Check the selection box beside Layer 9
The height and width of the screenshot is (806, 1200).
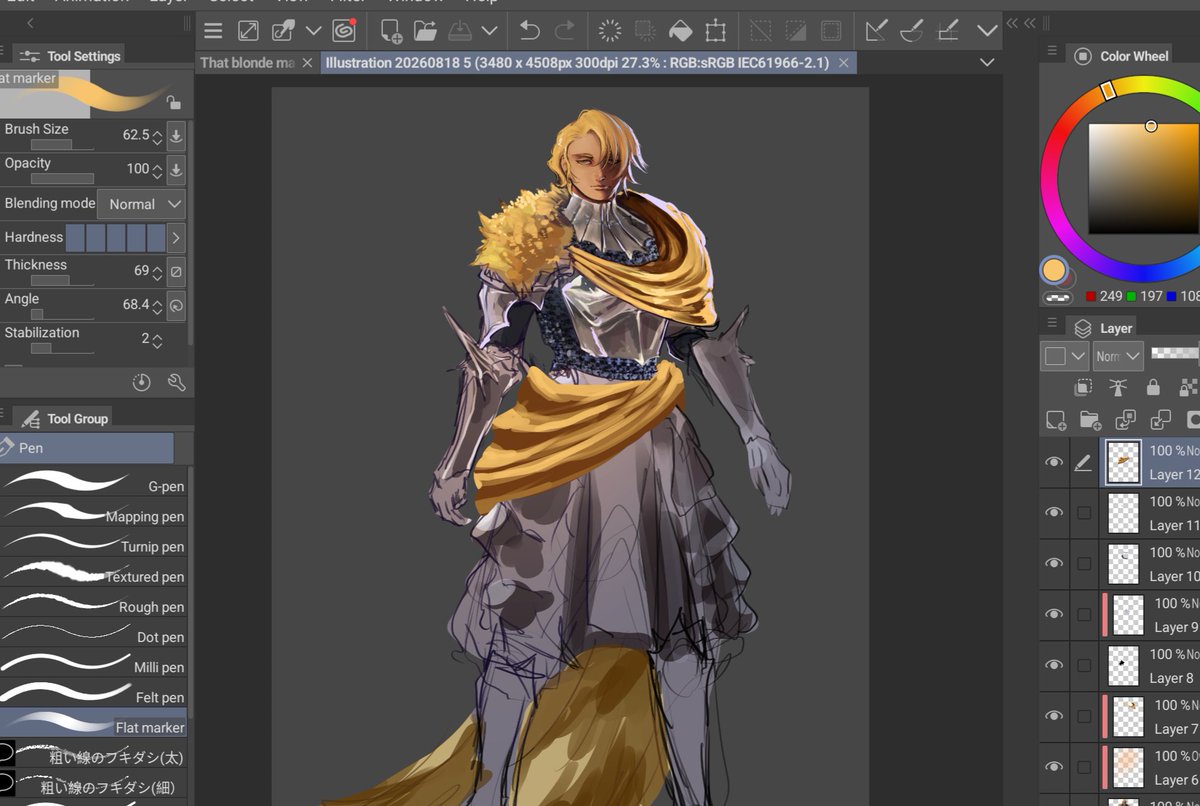1084,615
